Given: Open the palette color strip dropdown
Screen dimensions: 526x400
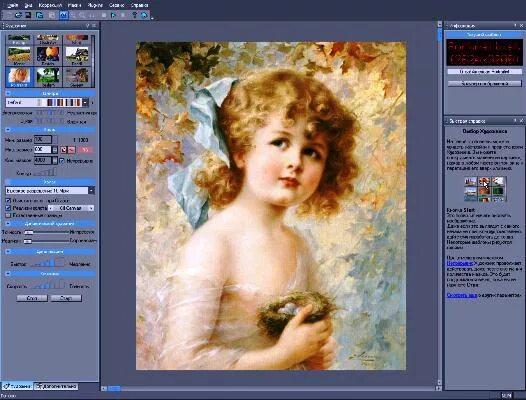Looking at the screenshot, I should [x=85, y=102].
